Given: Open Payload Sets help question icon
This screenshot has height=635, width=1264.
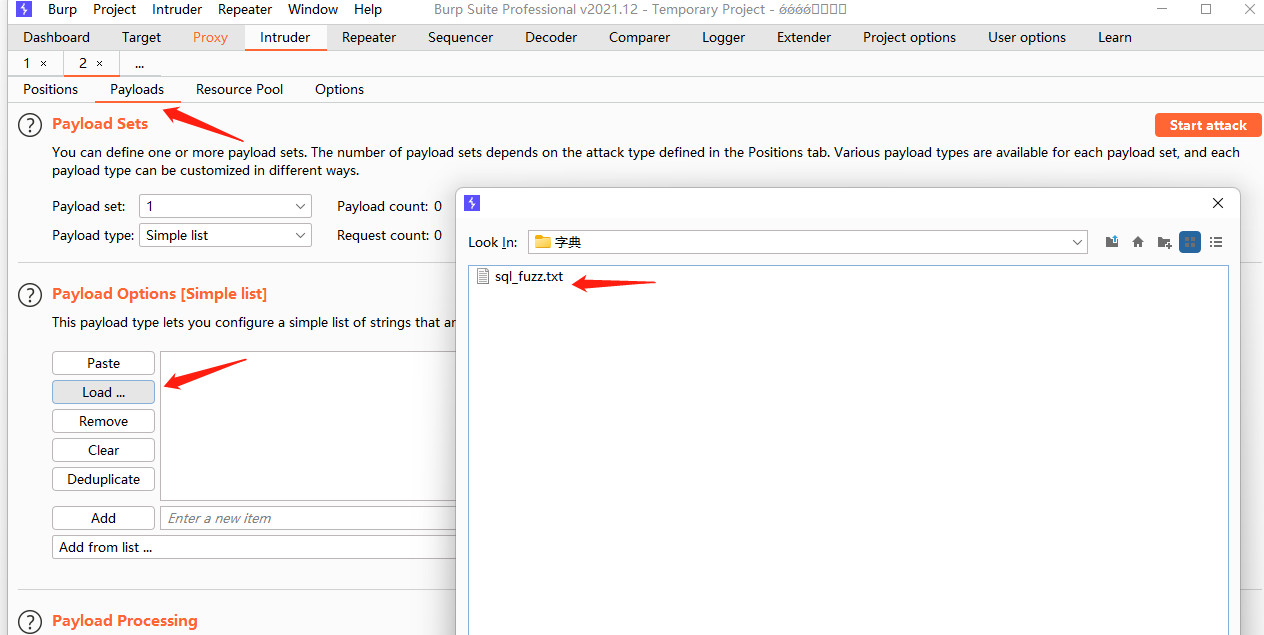Looking at the screenshot, I should click(x=30, y=125).
